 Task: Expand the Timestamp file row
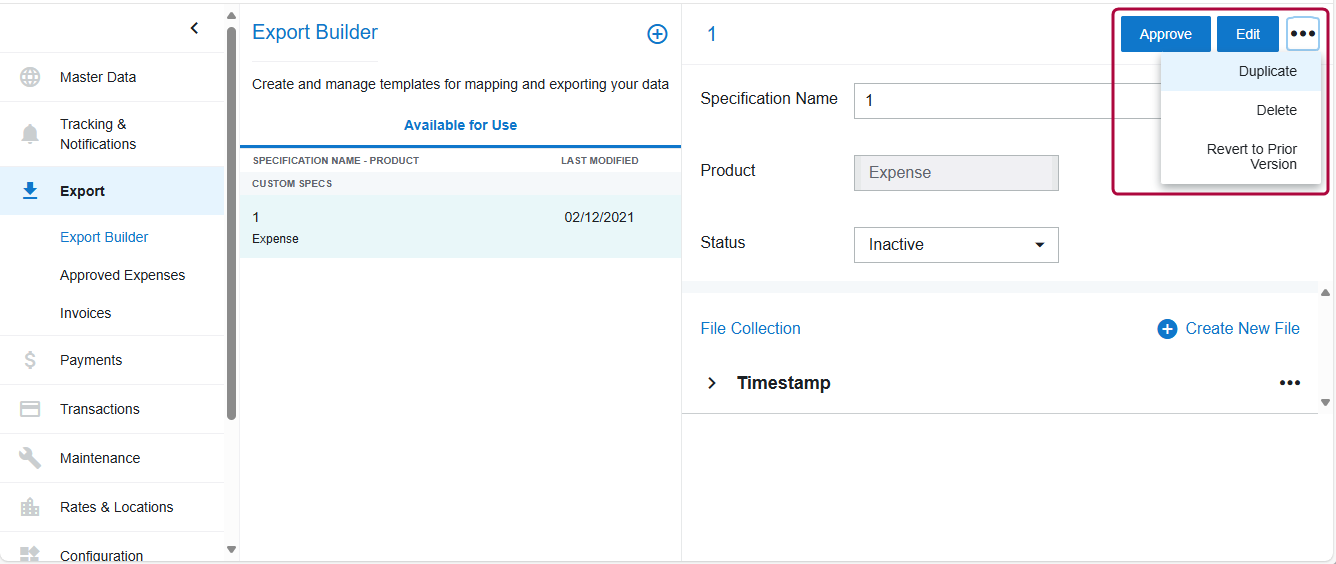tap(712, 383)
